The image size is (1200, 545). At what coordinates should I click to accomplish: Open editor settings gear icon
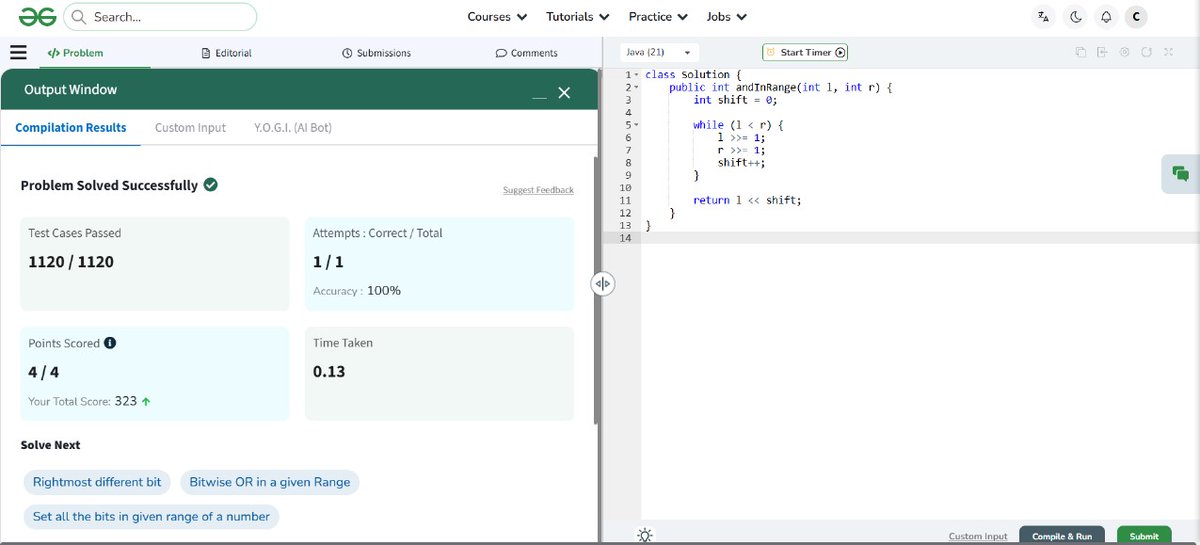(x=1125, y=52)
